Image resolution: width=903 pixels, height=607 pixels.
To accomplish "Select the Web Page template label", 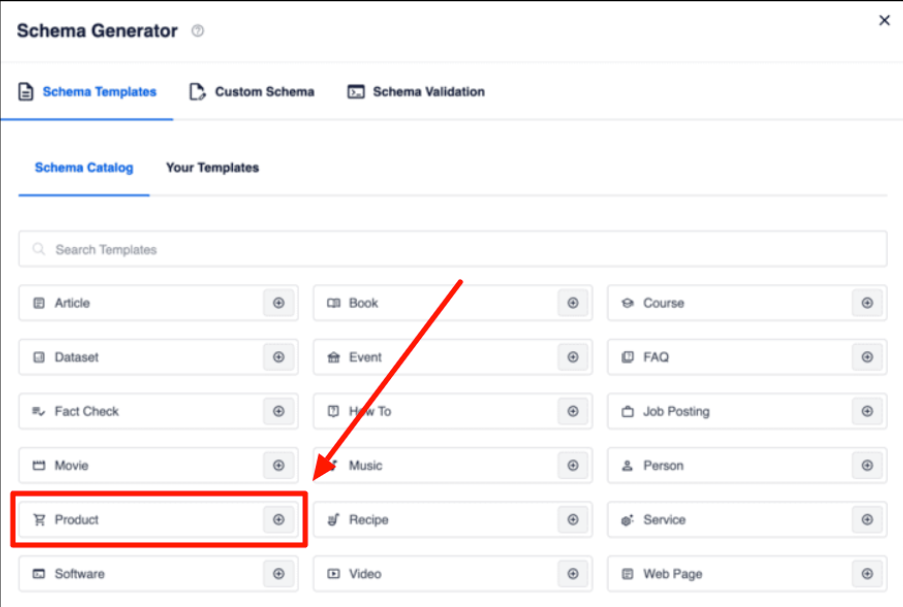I will point(673,574).
